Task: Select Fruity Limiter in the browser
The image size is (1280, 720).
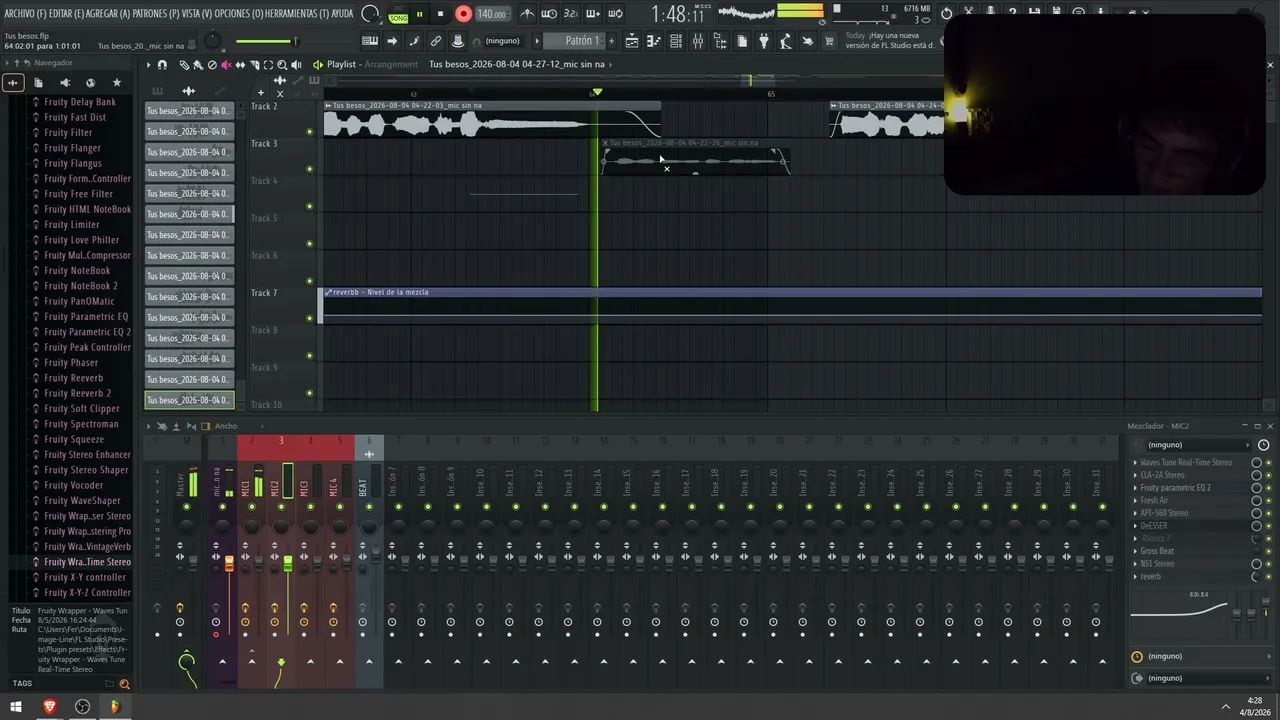Action: click(71, 225)
